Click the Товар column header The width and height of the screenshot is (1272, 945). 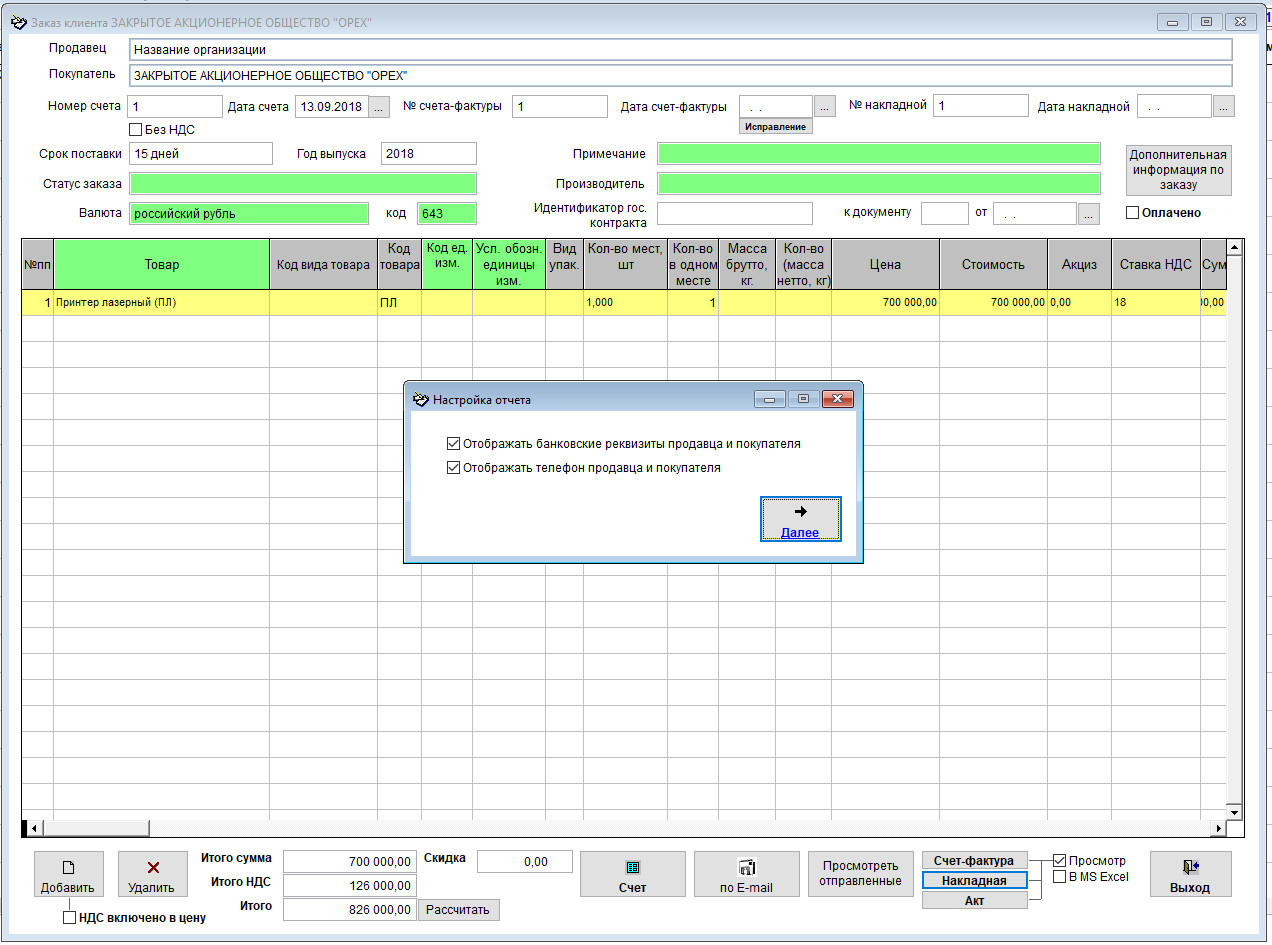point(161,265)
